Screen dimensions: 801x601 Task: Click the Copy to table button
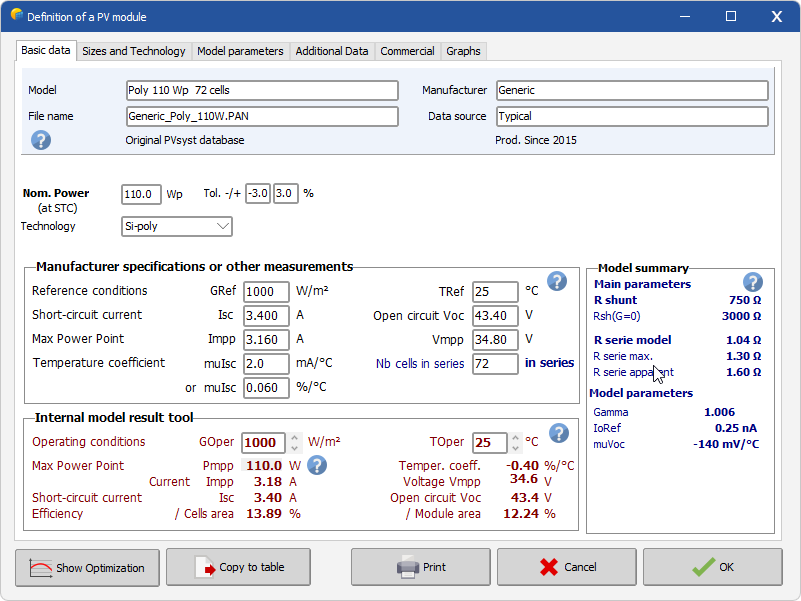point(238,567)
